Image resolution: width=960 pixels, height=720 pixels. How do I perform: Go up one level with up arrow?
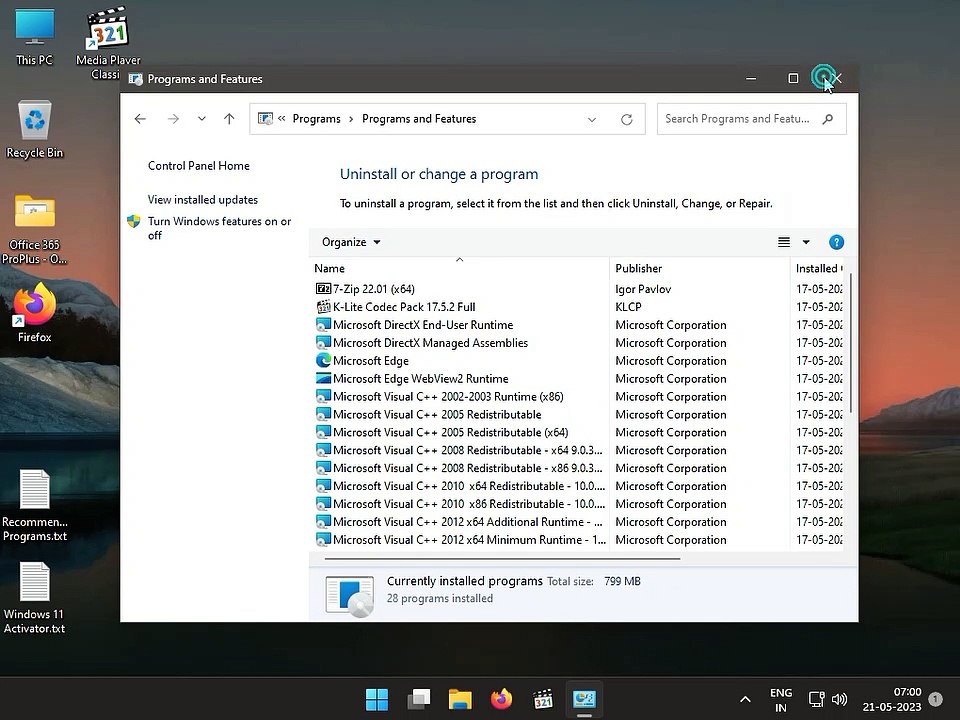point(229,119)
